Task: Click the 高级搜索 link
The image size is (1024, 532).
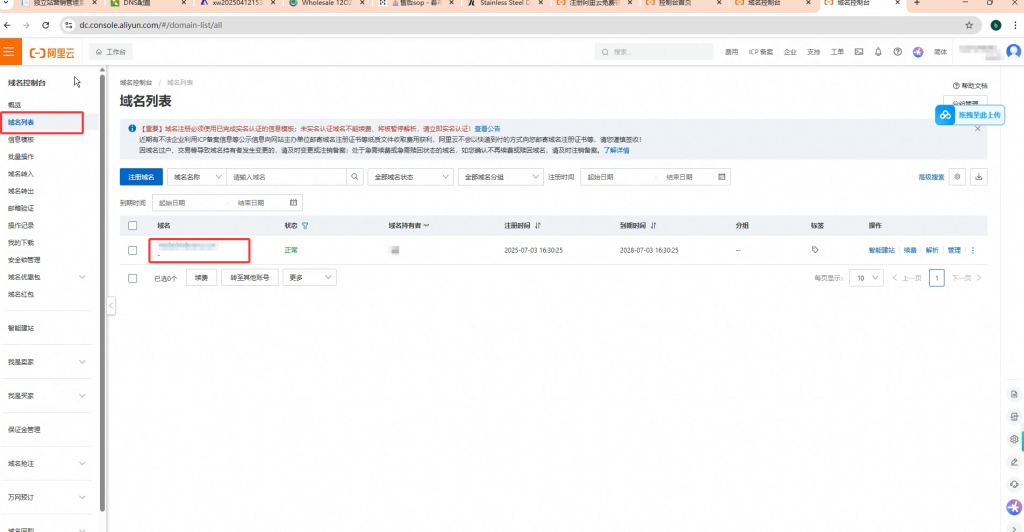Action: tap(931, 177)
